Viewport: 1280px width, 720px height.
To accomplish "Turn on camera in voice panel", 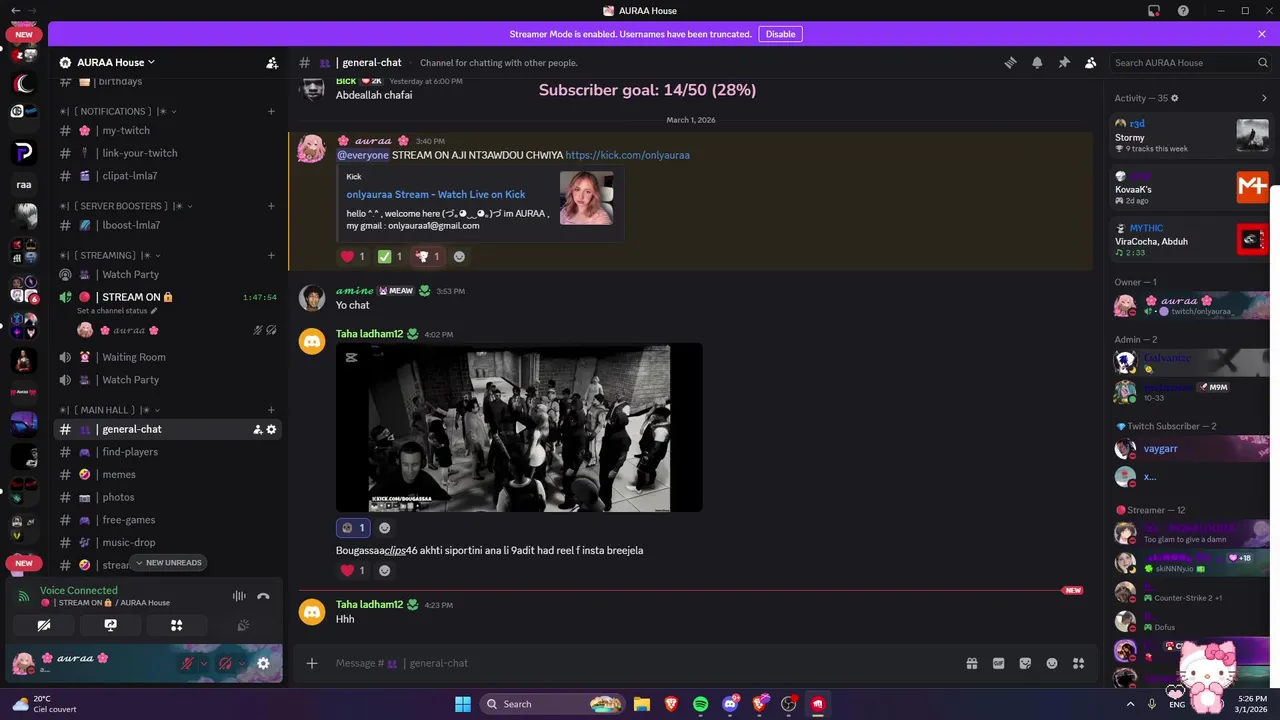I will (44, 625).
